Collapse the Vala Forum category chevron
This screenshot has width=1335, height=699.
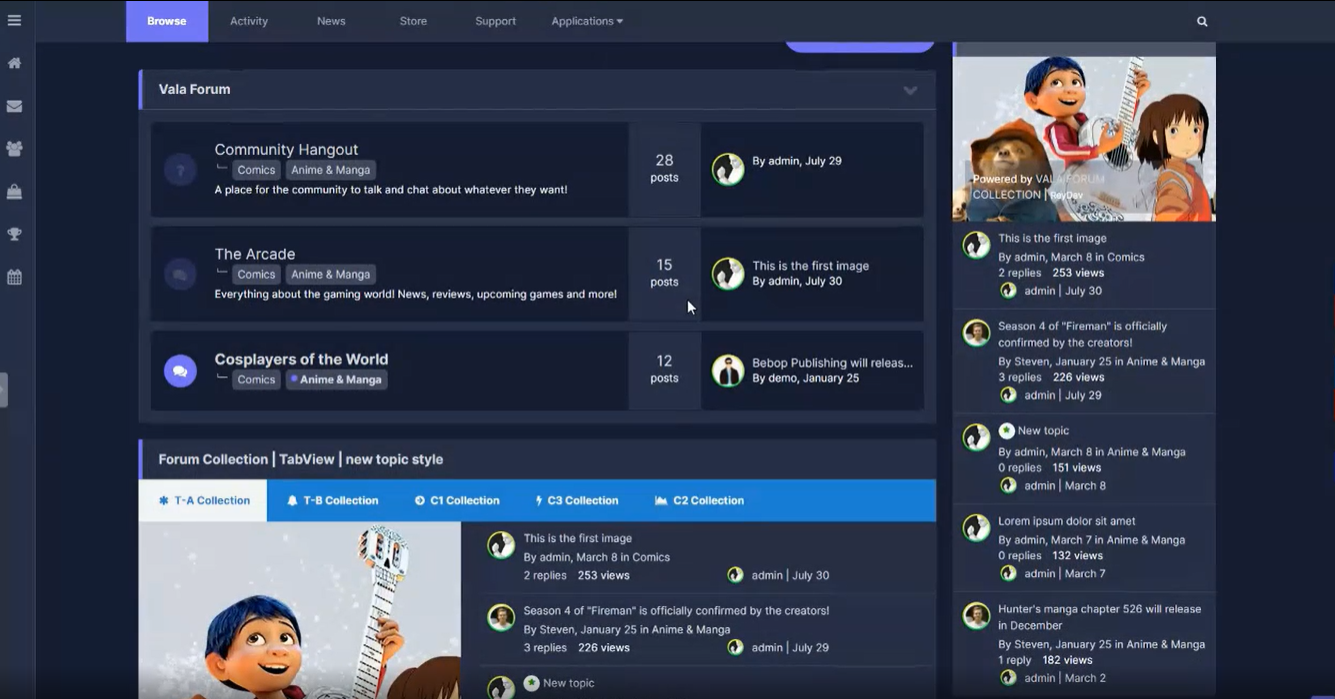pyautogui.click(x=910, y=90)
